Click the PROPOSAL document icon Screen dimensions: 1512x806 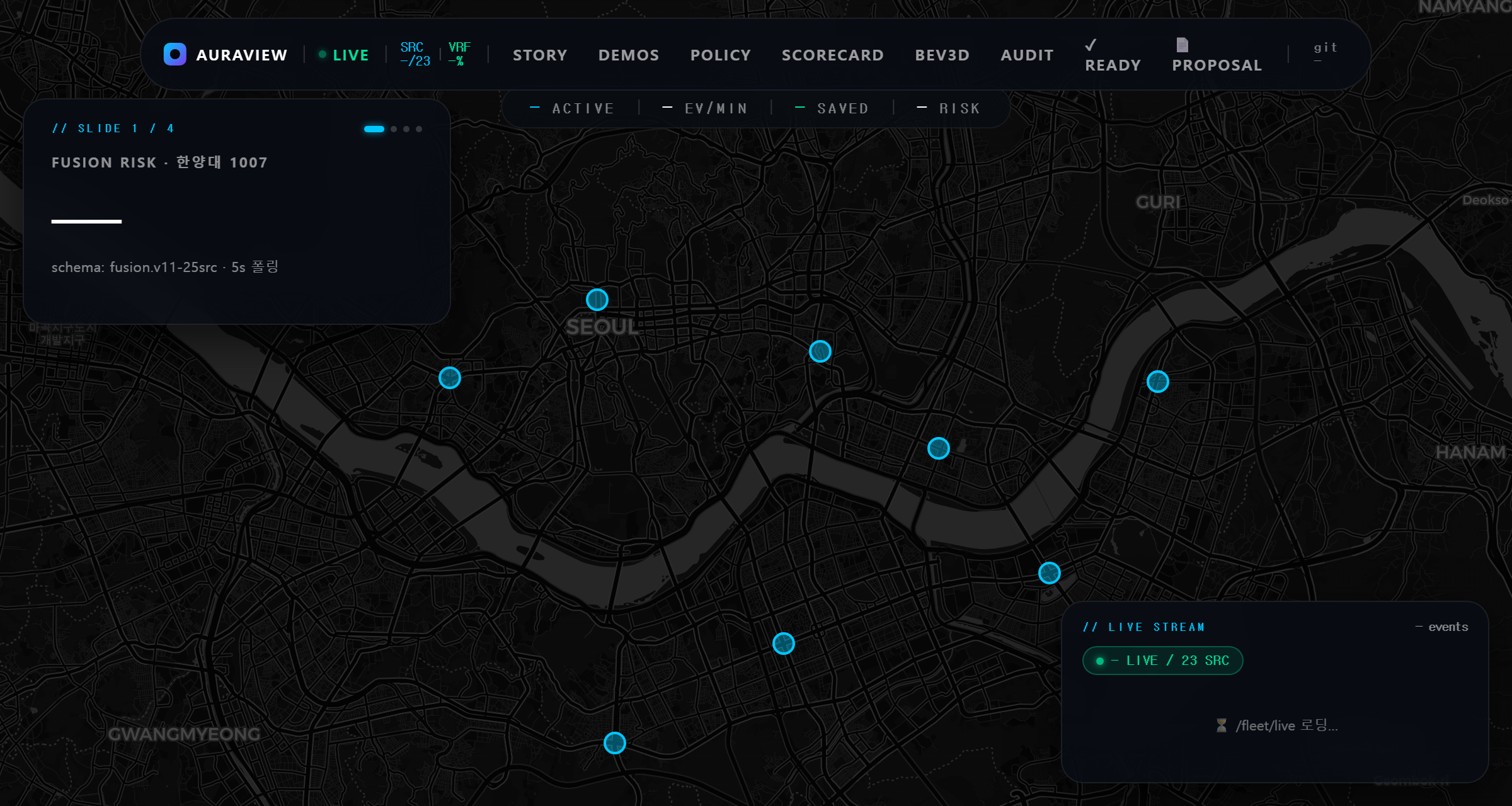pos(1182,45)
